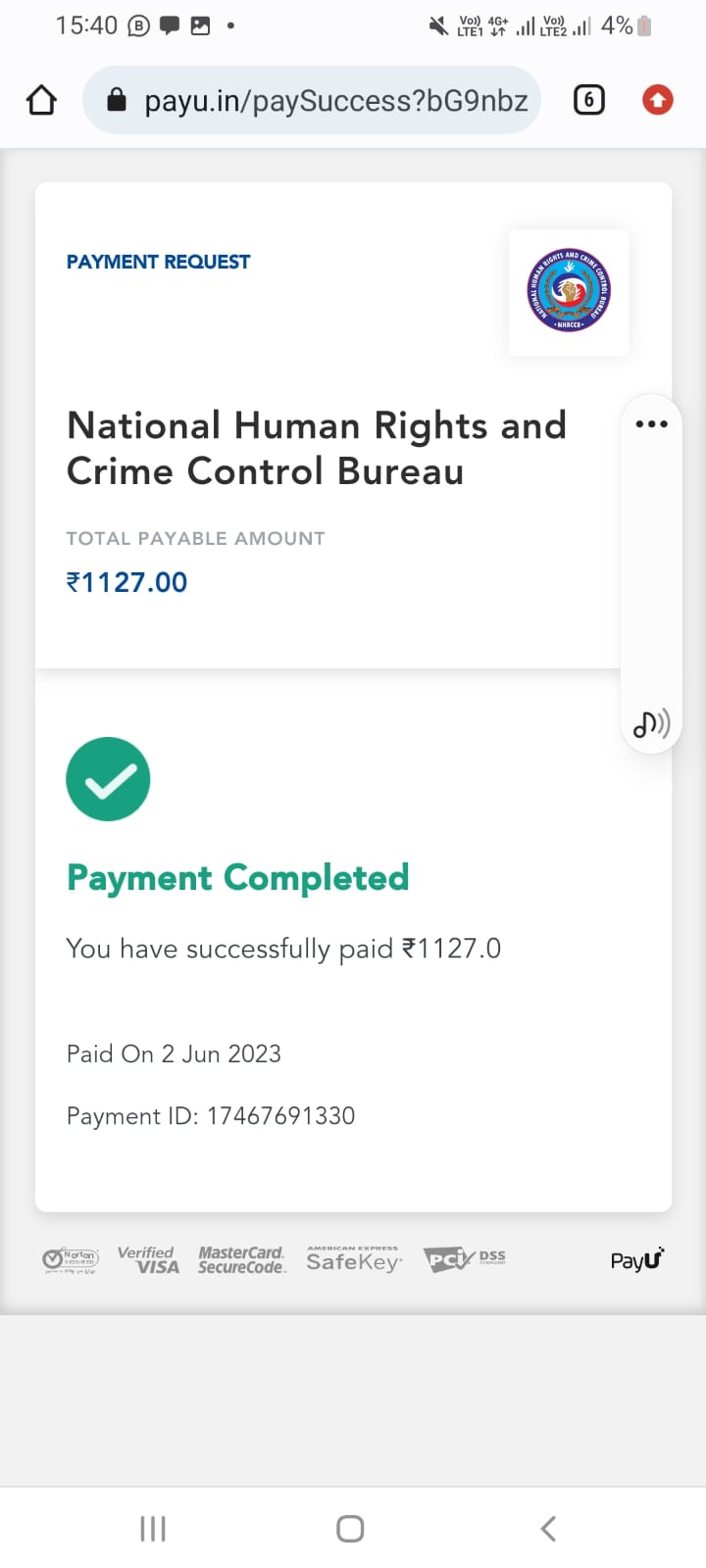Click the payu.in URL address bar
Screen dimensions: 706x1568
click(335, 101)
